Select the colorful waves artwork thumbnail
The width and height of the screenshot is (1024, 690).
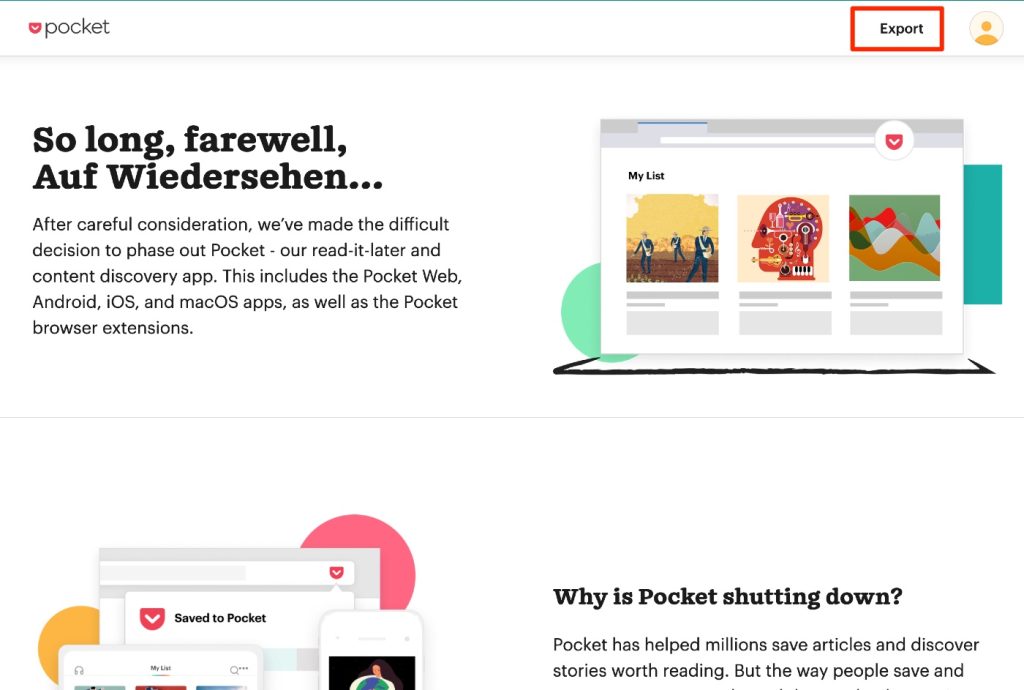pyautogui.click(x=895, y=238)
